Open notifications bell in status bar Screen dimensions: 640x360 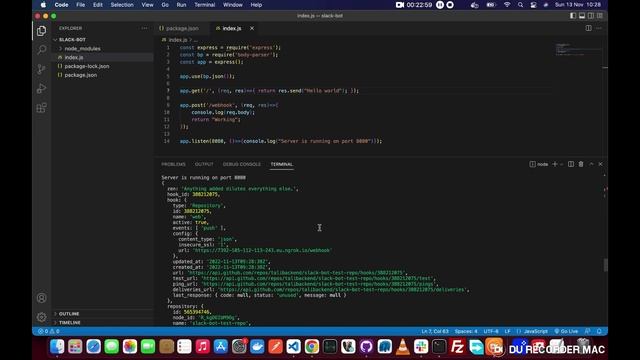[x=599, y=331]
